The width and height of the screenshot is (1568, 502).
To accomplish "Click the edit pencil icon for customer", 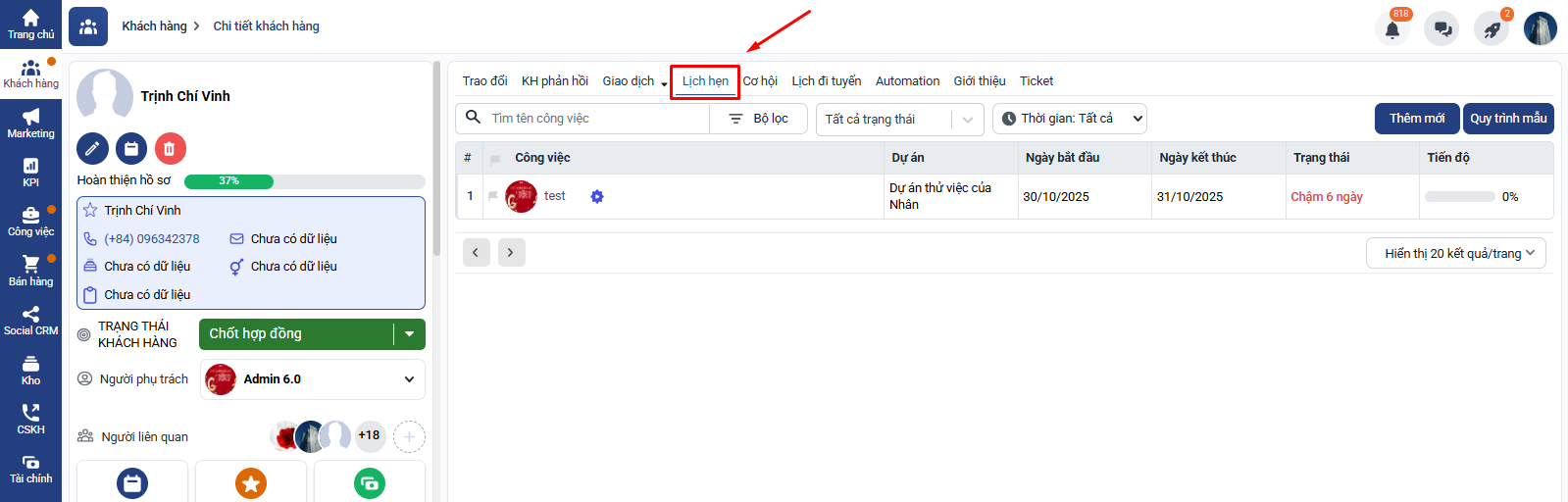I will (92, 148).
